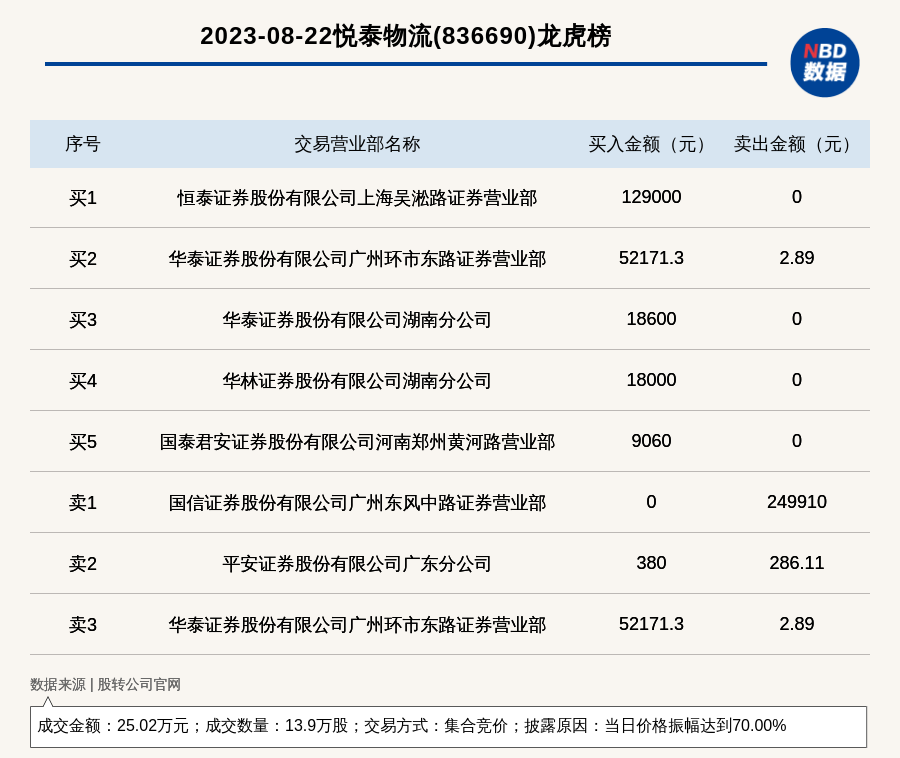The image size is (900, 758).
Task: Click 52171.3 in the 卖3 row
Action: point(651,623)
